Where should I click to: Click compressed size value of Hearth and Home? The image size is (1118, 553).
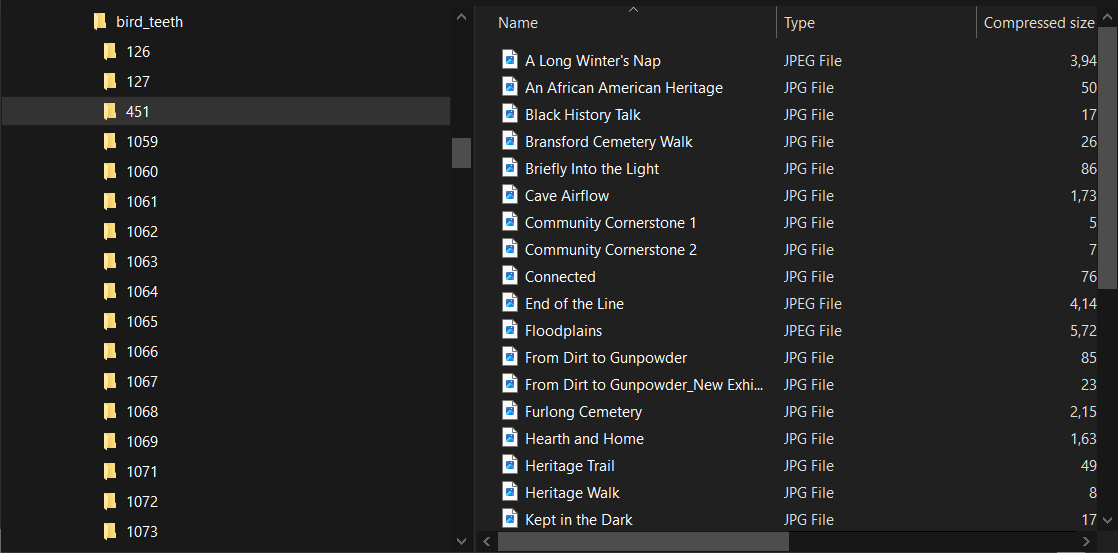(x=1084, y=439)
